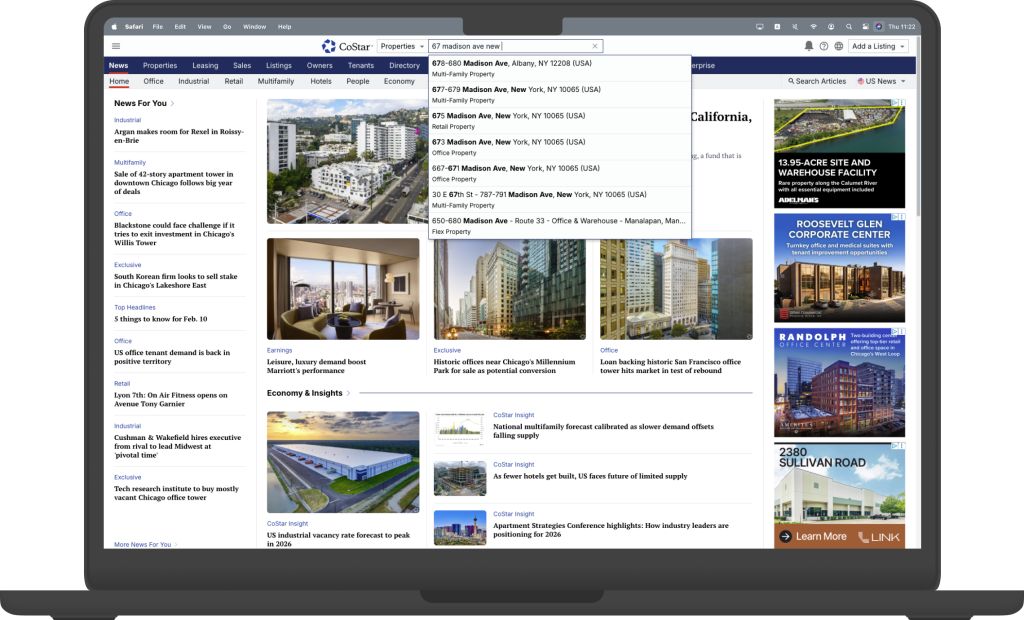This screenshot has width=1024, height=620.
Task: Open the globe language icon
Action: (x=838, y=46)
